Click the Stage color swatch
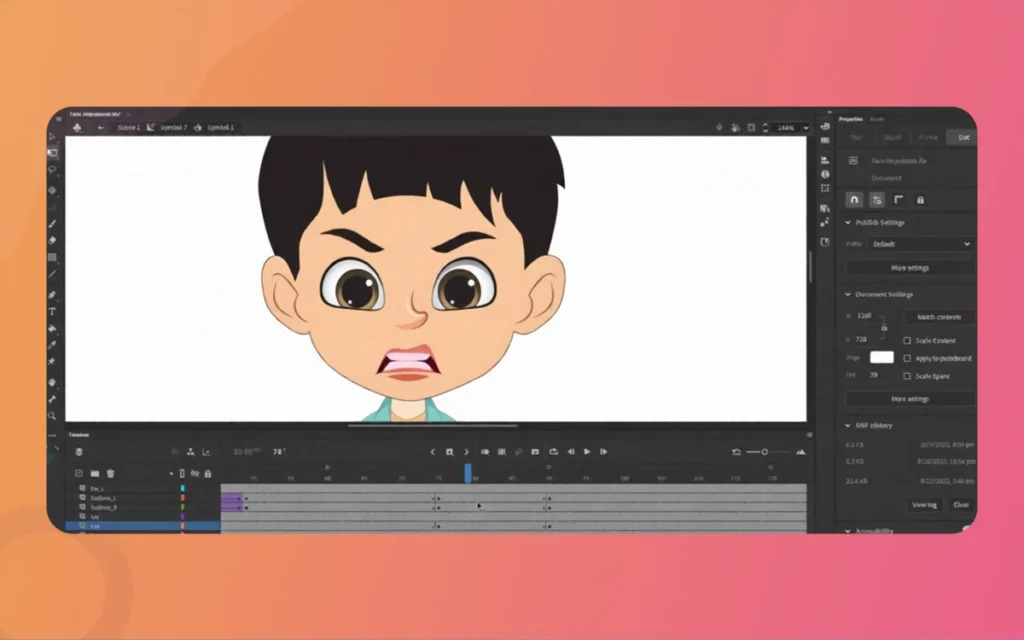Image resolution: width=1024 pixels, height=640 pixels. 882,357
